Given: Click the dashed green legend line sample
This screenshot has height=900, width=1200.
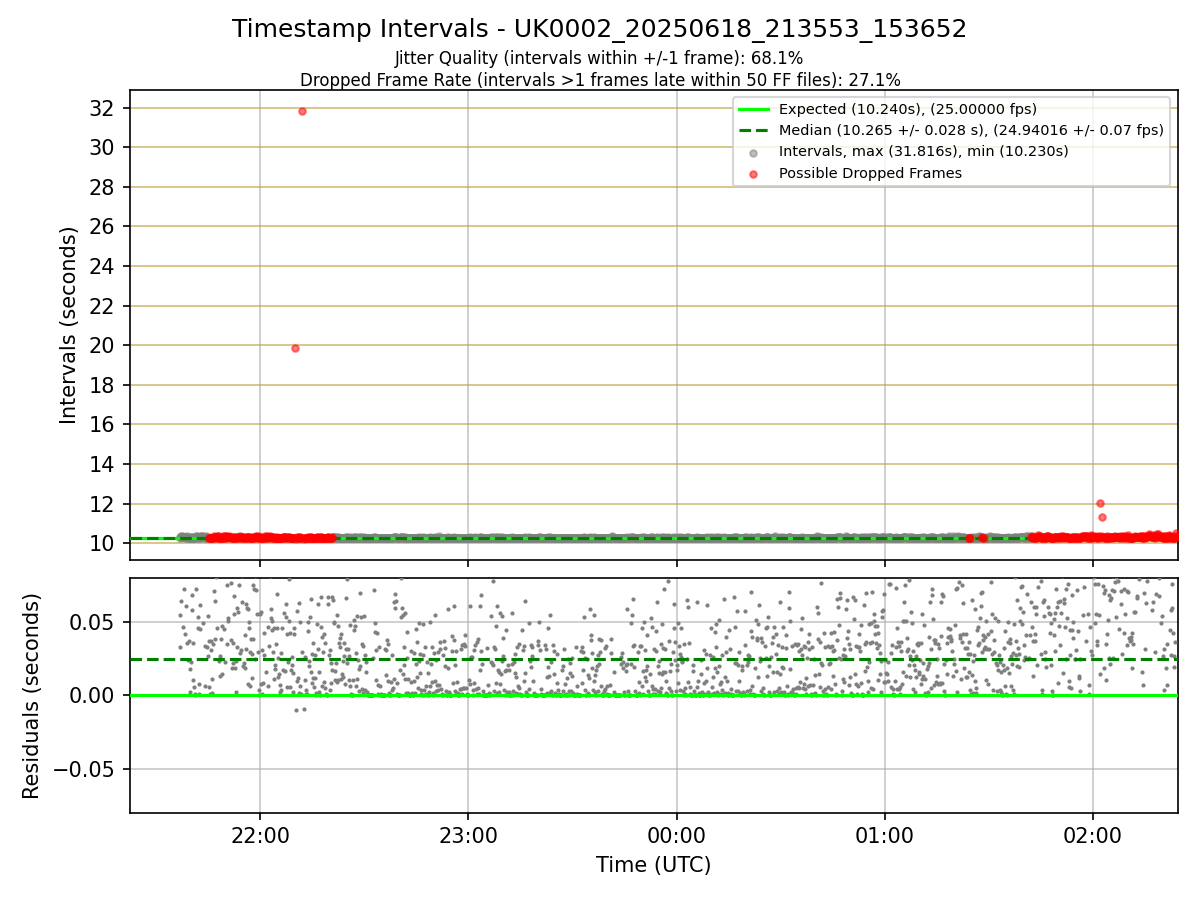Looking at the screenshot, I should (754, 131).
